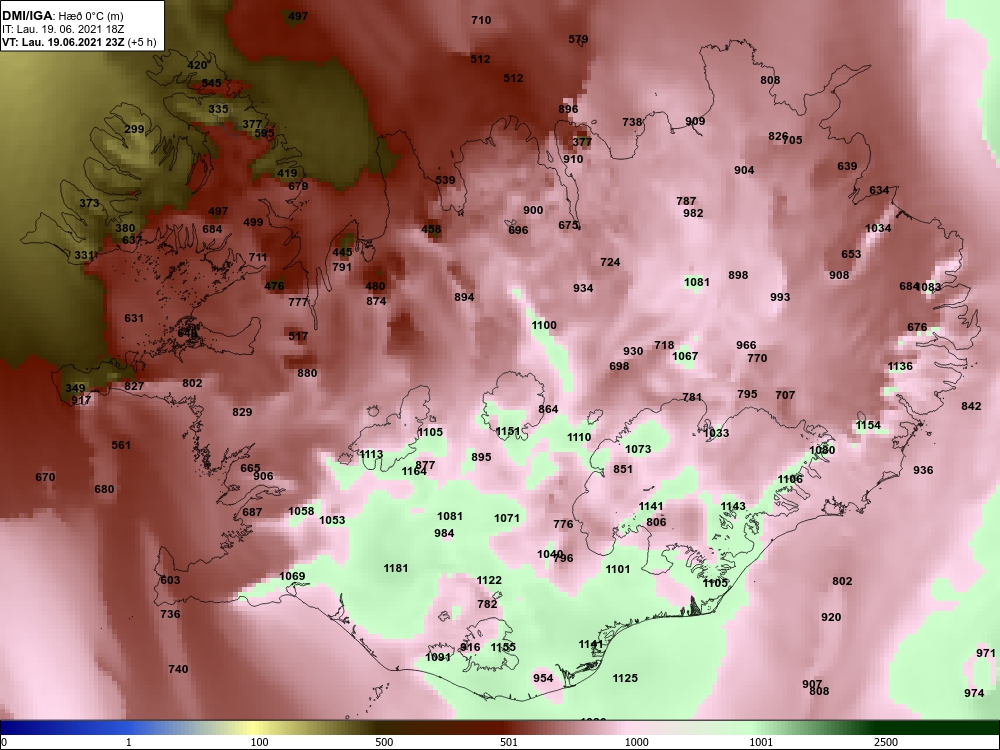Click the map value 1181
Image resolution: width=1000 pixels, height=750 pixels.
point(395,568)
